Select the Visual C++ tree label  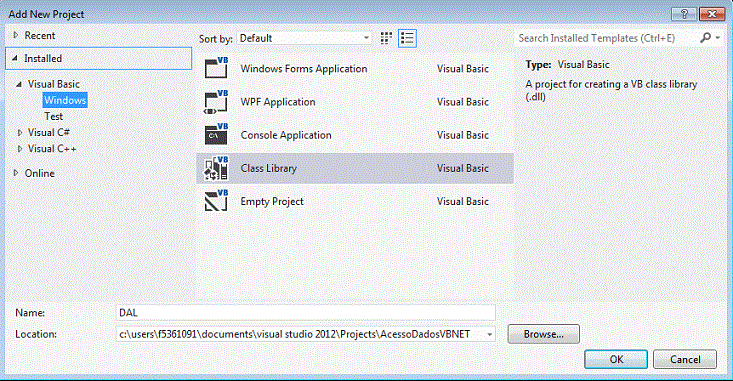point(52,149)
